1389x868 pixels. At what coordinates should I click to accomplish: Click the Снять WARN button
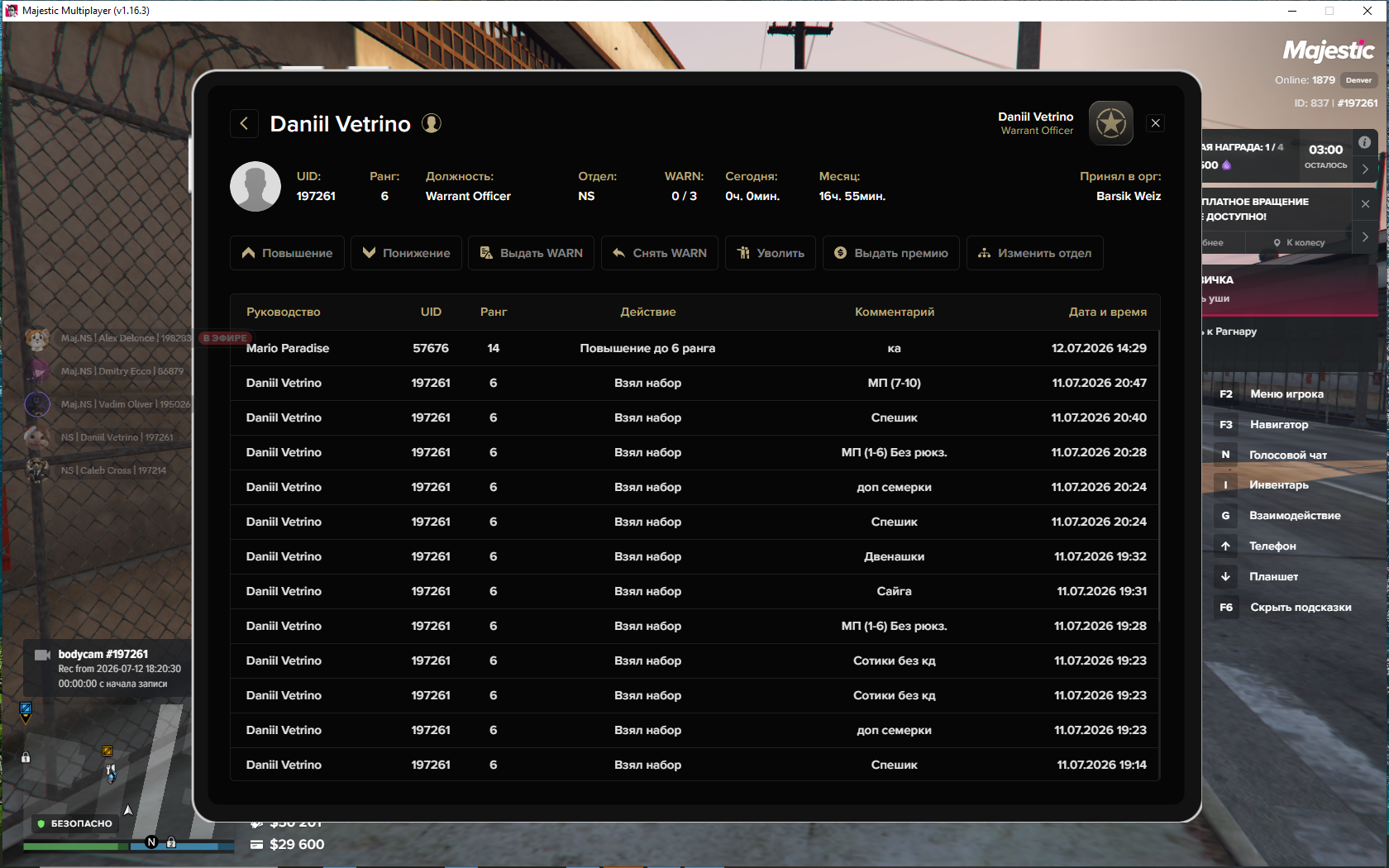(x=660, y=253)
